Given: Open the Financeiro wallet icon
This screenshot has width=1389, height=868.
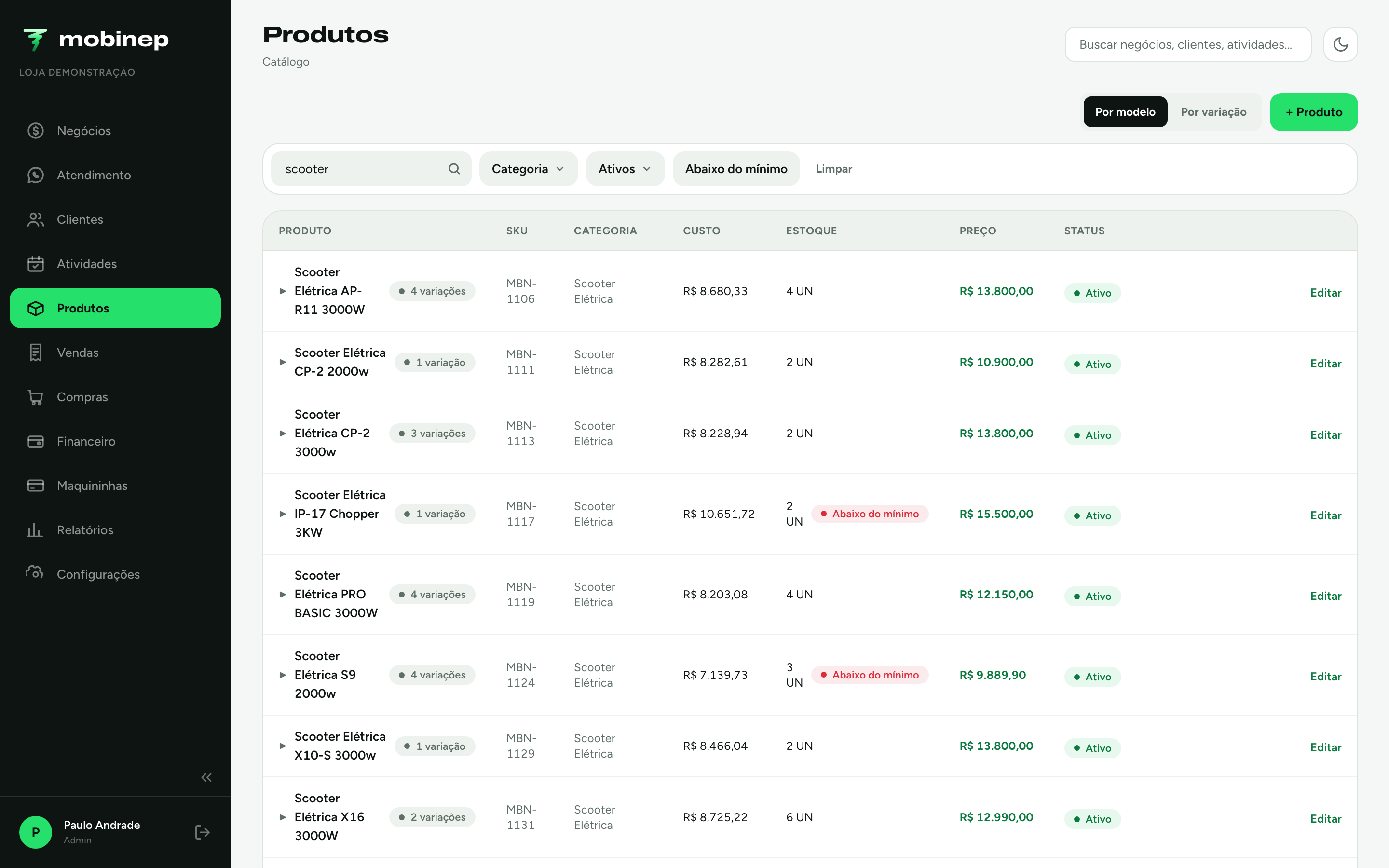Looking at the screenshot, I should pyautogui.click(x=36, y=441).
